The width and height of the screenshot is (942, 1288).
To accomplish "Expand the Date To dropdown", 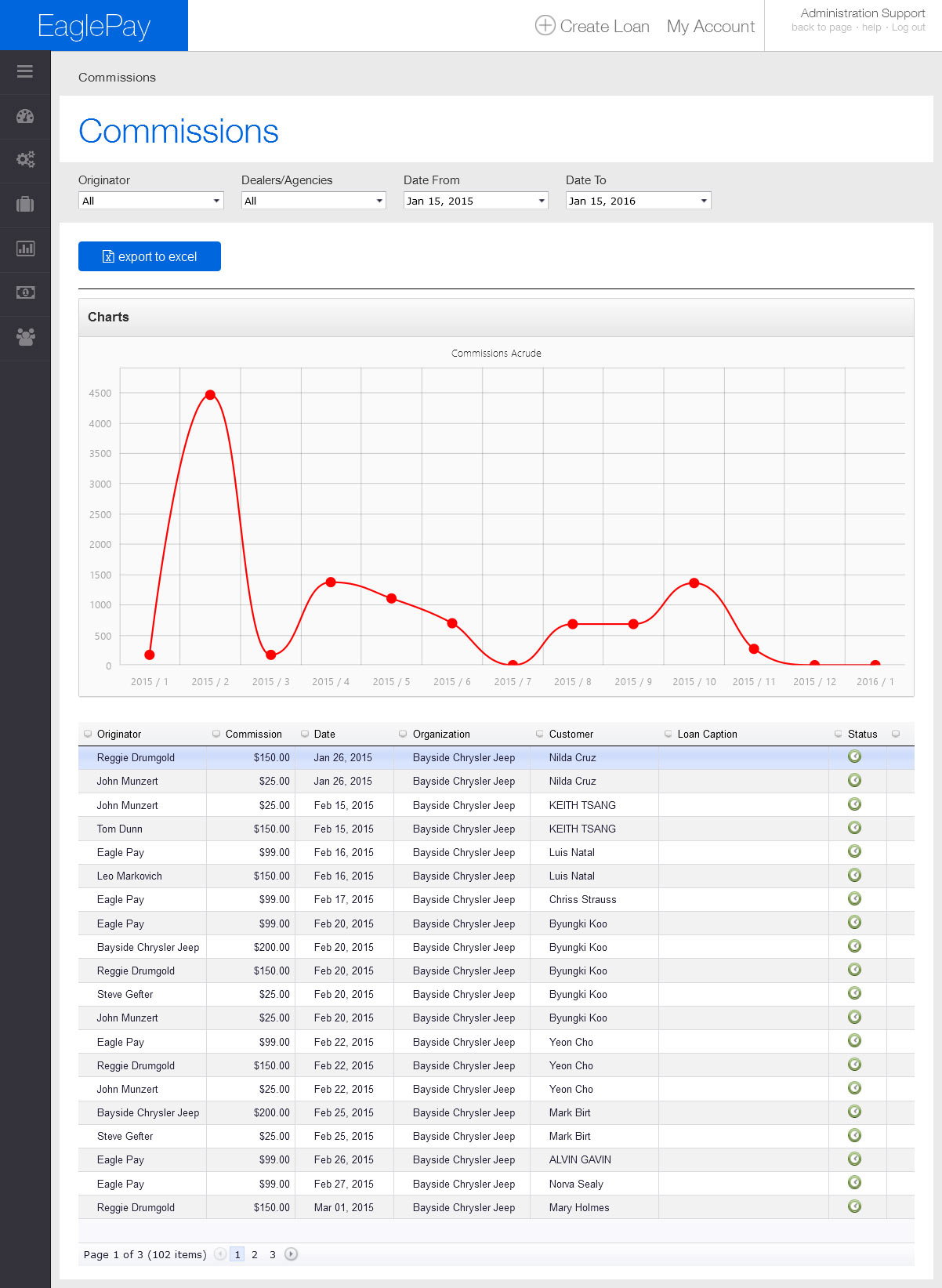I will pos(638,201).
